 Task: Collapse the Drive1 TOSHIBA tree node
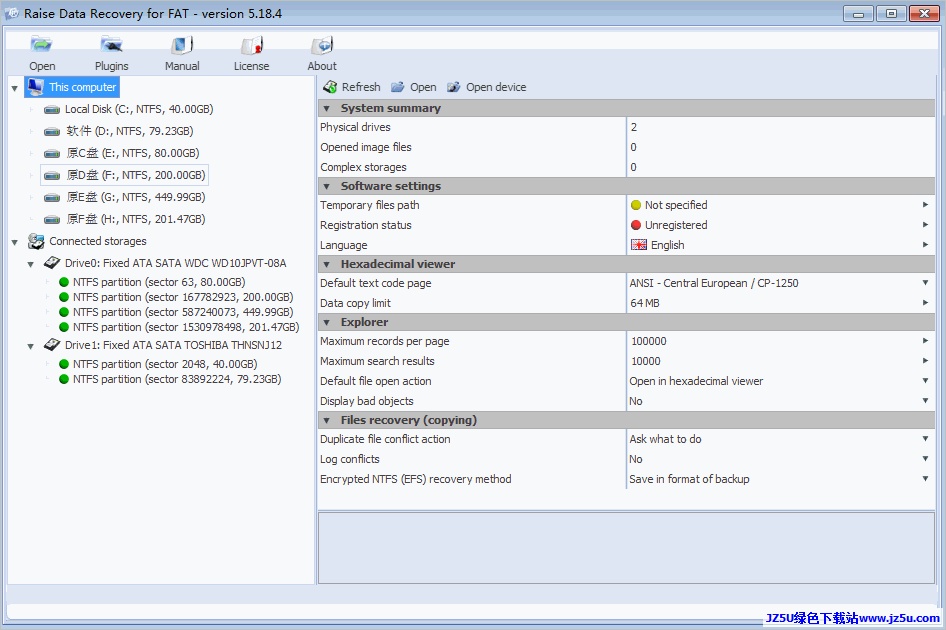coord(31,346)
